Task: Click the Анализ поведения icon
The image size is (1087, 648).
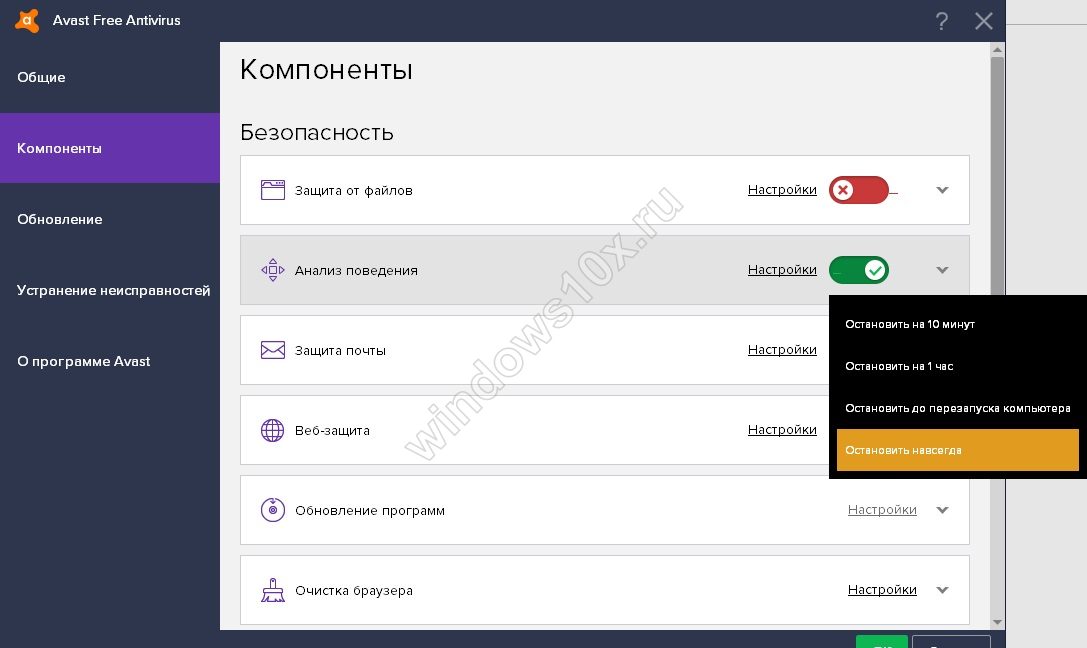Action: click(273, 270)
